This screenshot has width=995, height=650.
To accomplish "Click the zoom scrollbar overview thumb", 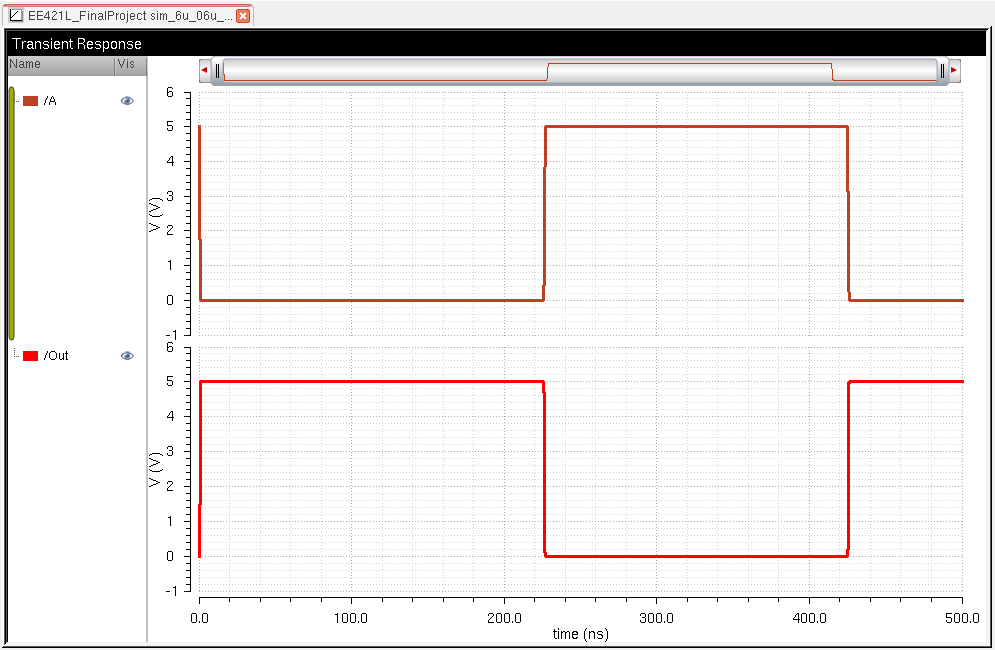I will point(580,70).
